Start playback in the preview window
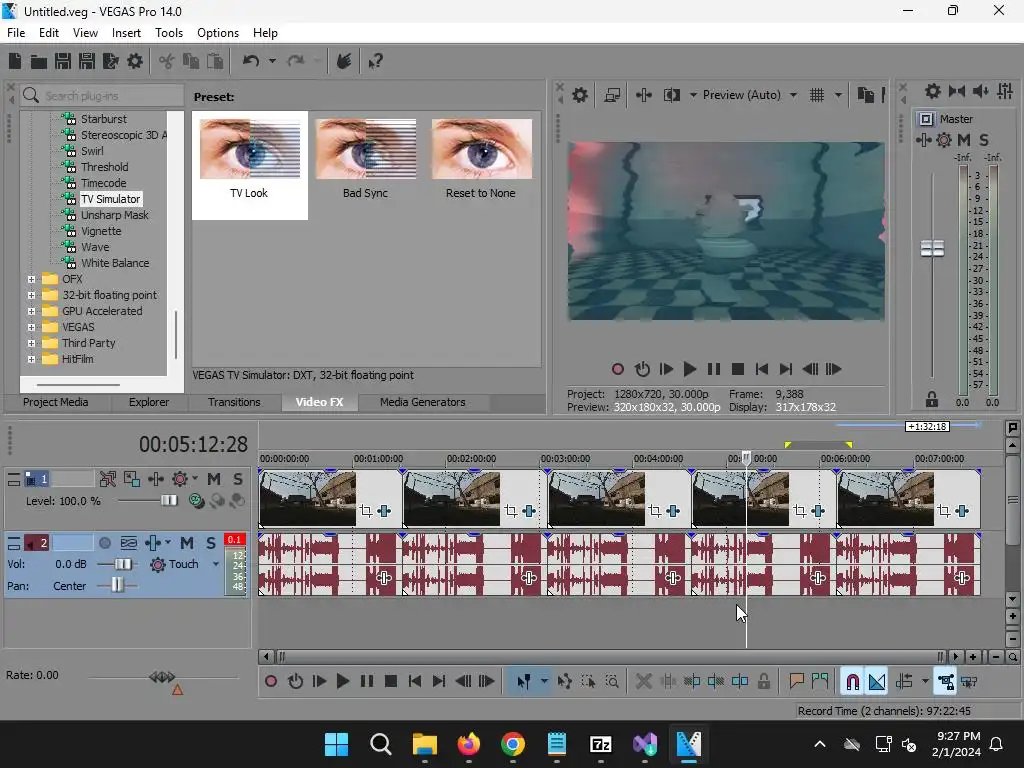The width and height of the screenshot is (1024, 768). click(x=690, y=370)
